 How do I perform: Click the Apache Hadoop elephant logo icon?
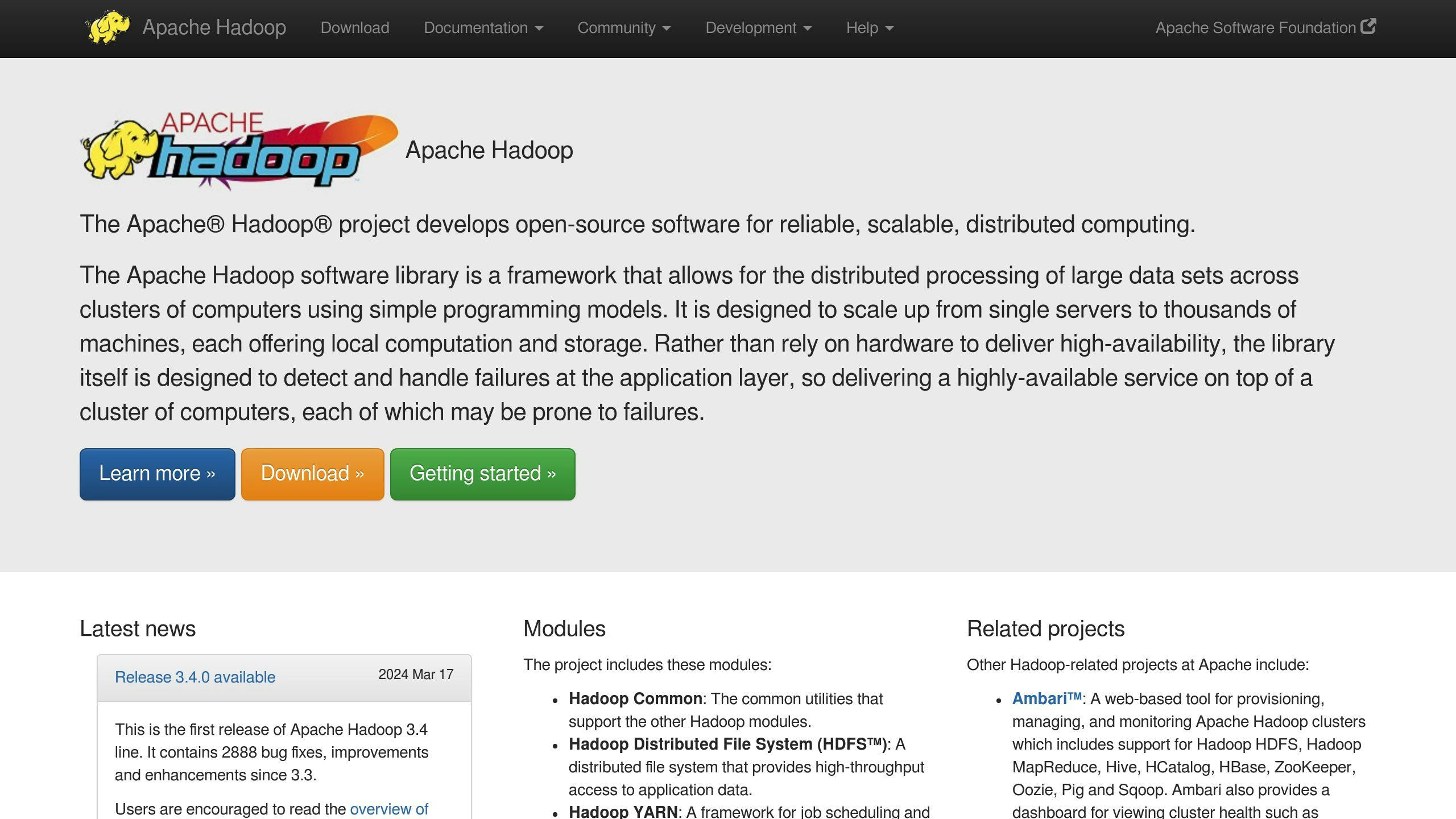tap(106, 27)
